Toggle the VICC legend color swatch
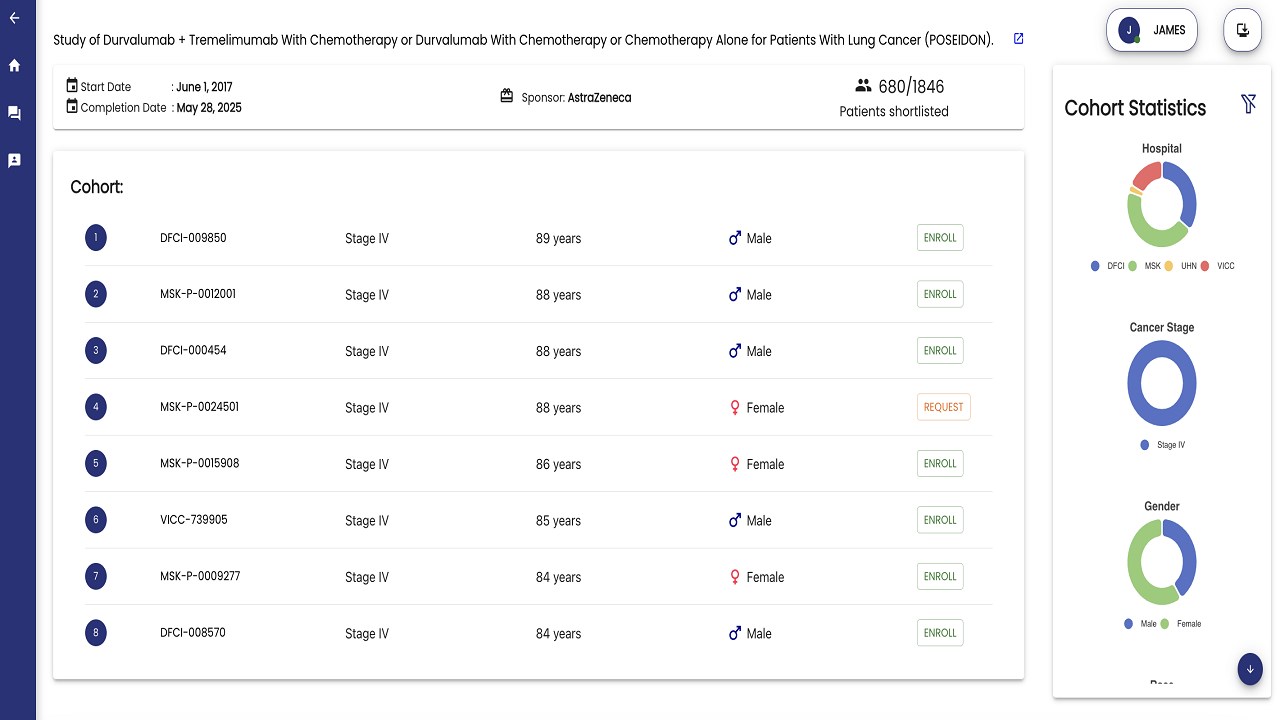Viewport: 1280px width, 720px height. click(1205, 266)
